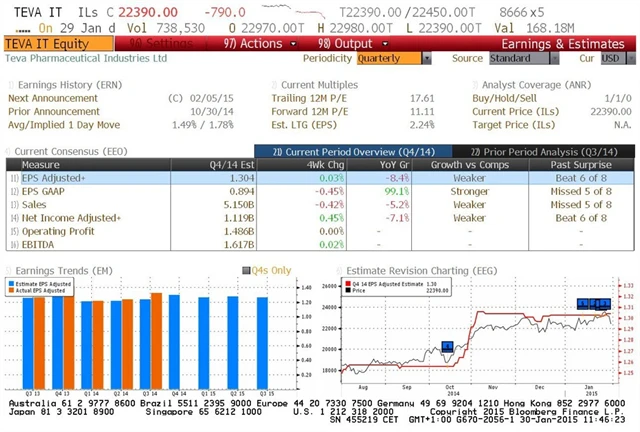Image resolution: width=640 pixels, height=432 pixels.
Task: Click the Current Multiples section icon
Action: click(x=275, y=85)
